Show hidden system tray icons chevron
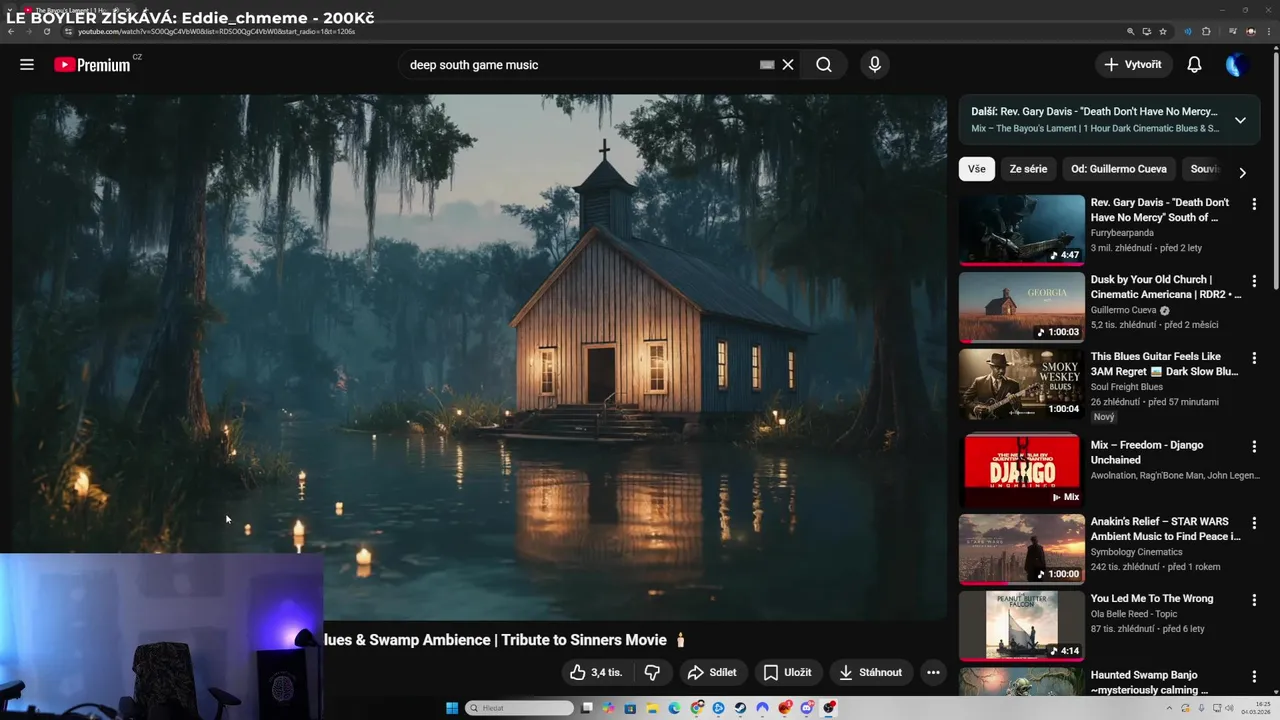The height and width of the screenshot is (720, 1280). point(1169,708)
